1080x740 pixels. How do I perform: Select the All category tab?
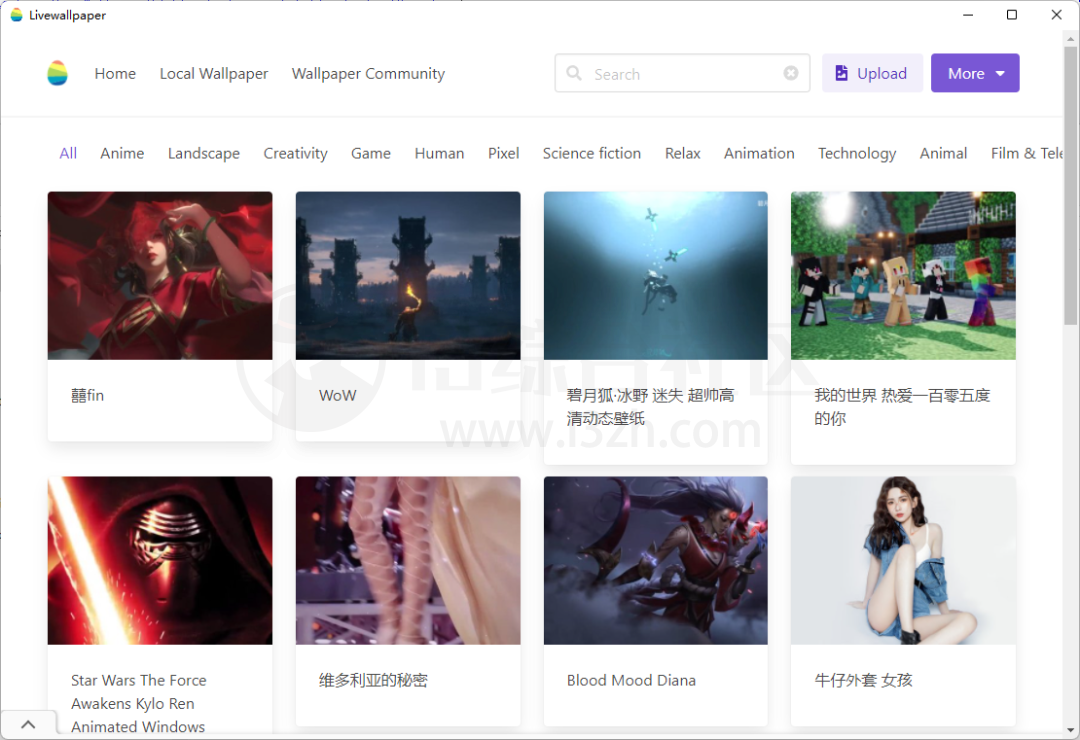point(68,153)
